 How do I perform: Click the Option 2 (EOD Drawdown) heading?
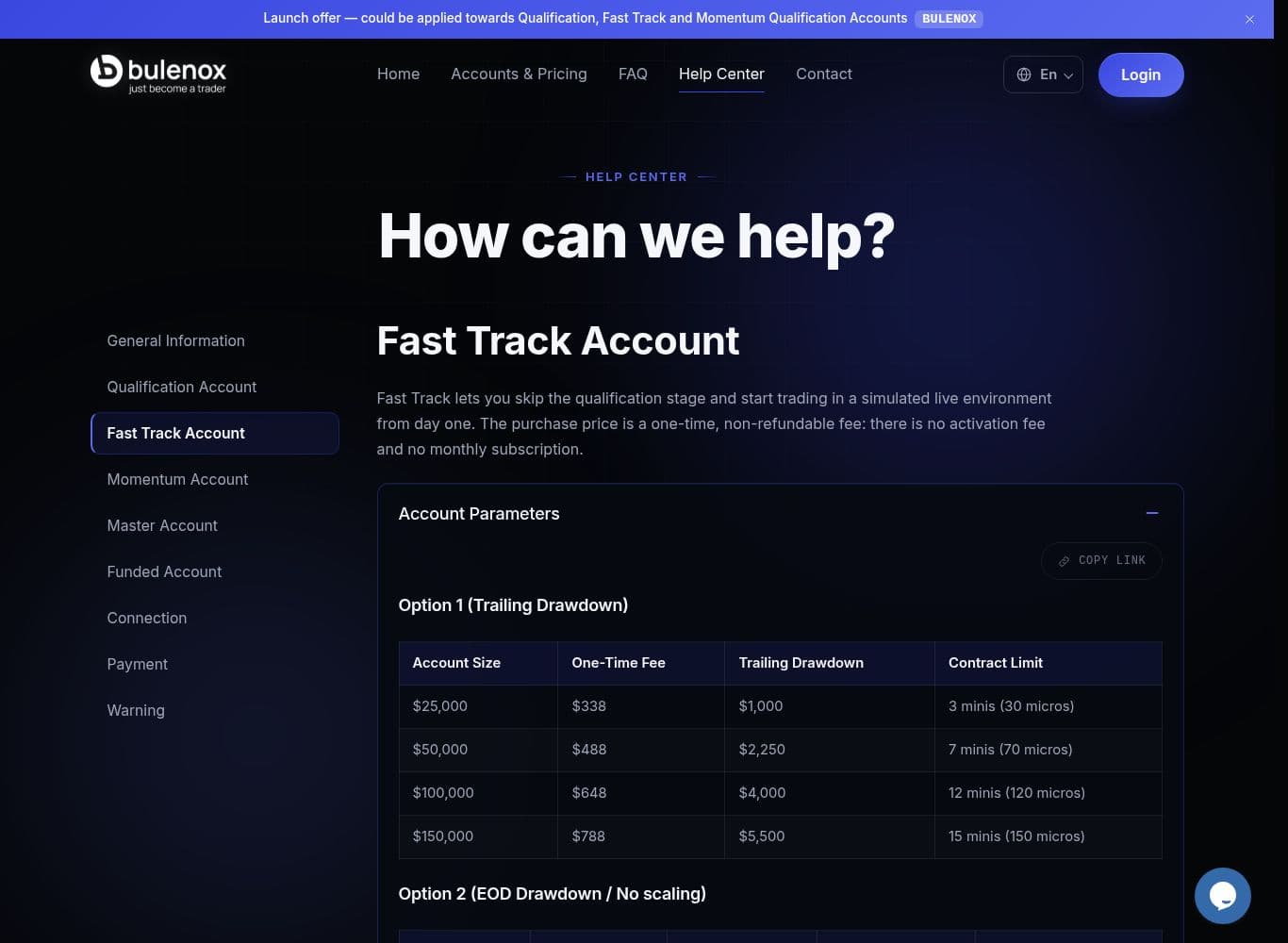pos(552,894)
